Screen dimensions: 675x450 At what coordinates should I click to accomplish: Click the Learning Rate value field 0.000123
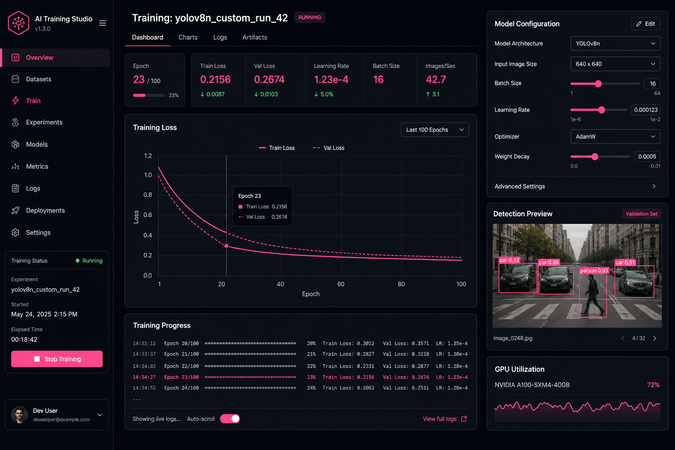click(x=645, y=110)
